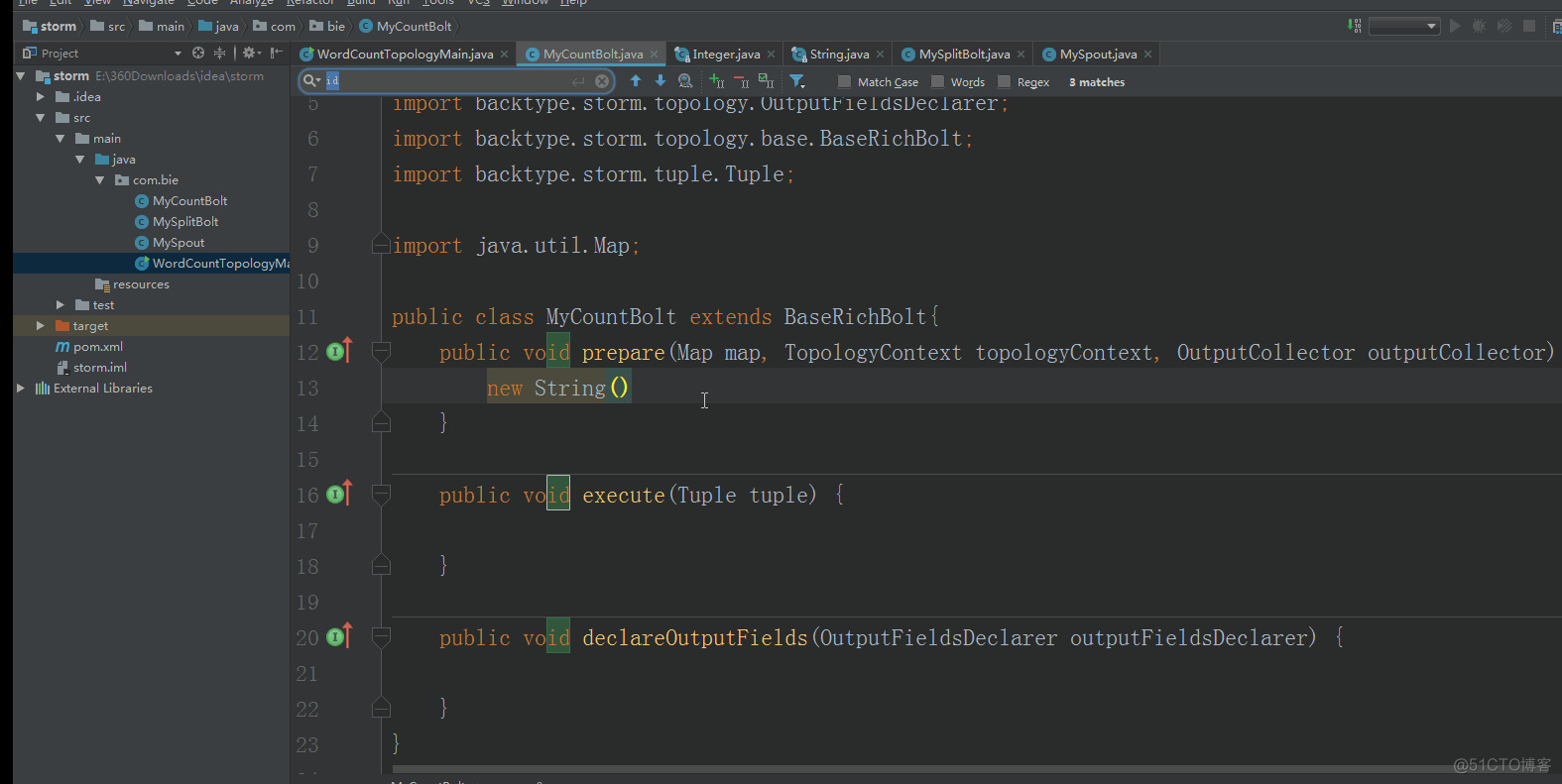
Task: Click Unselect Occurrence icon in search bar
Action: coord(742,81)
